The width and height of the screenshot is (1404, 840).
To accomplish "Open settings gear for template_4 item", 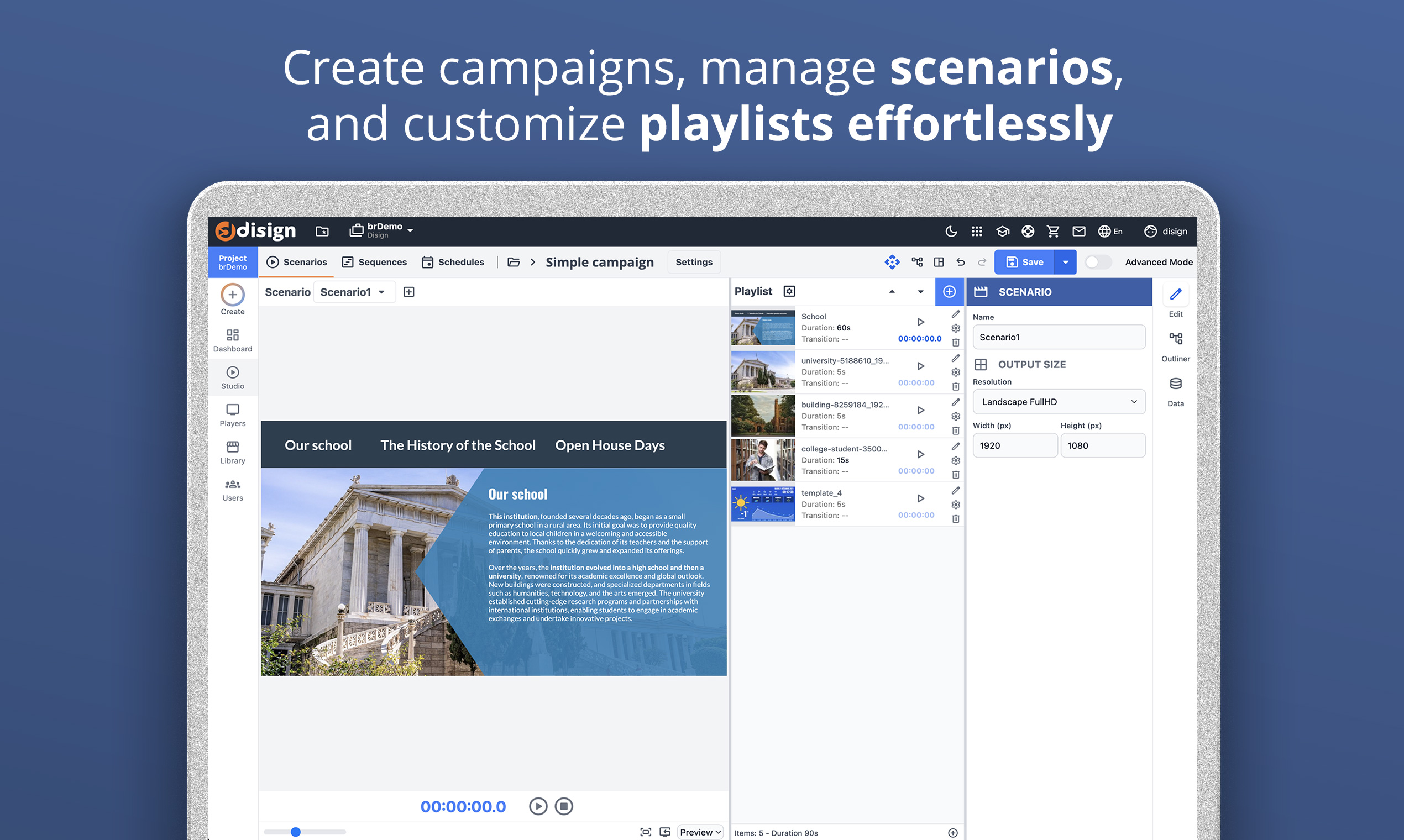I will [x=956, y=505].
